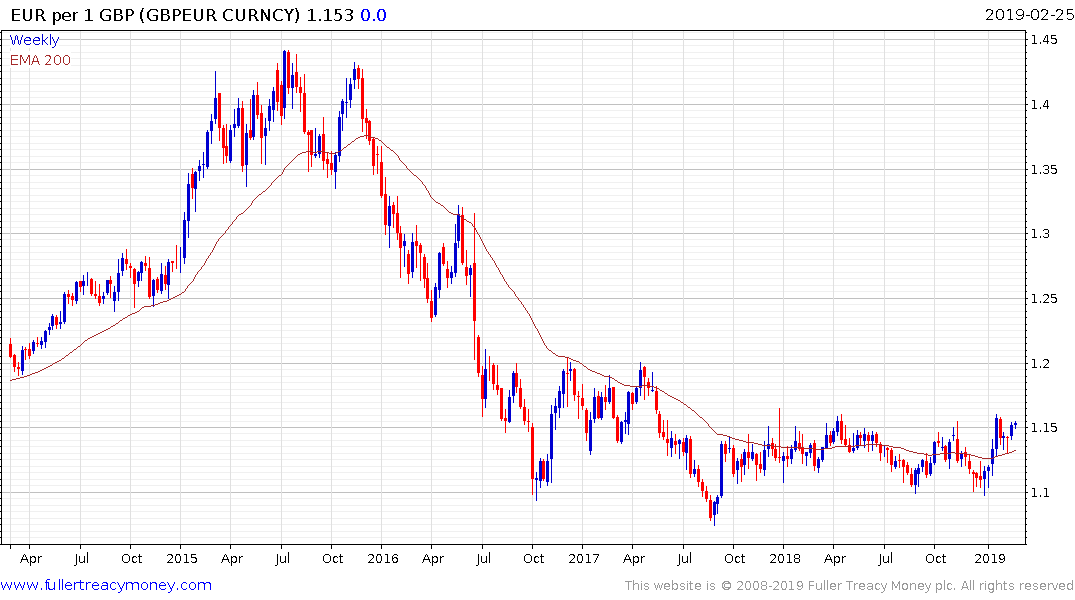The width and height of the screenshot is (1075, 600).
Task: Click the 2017 time axis label
Action: tap(583, 559)
